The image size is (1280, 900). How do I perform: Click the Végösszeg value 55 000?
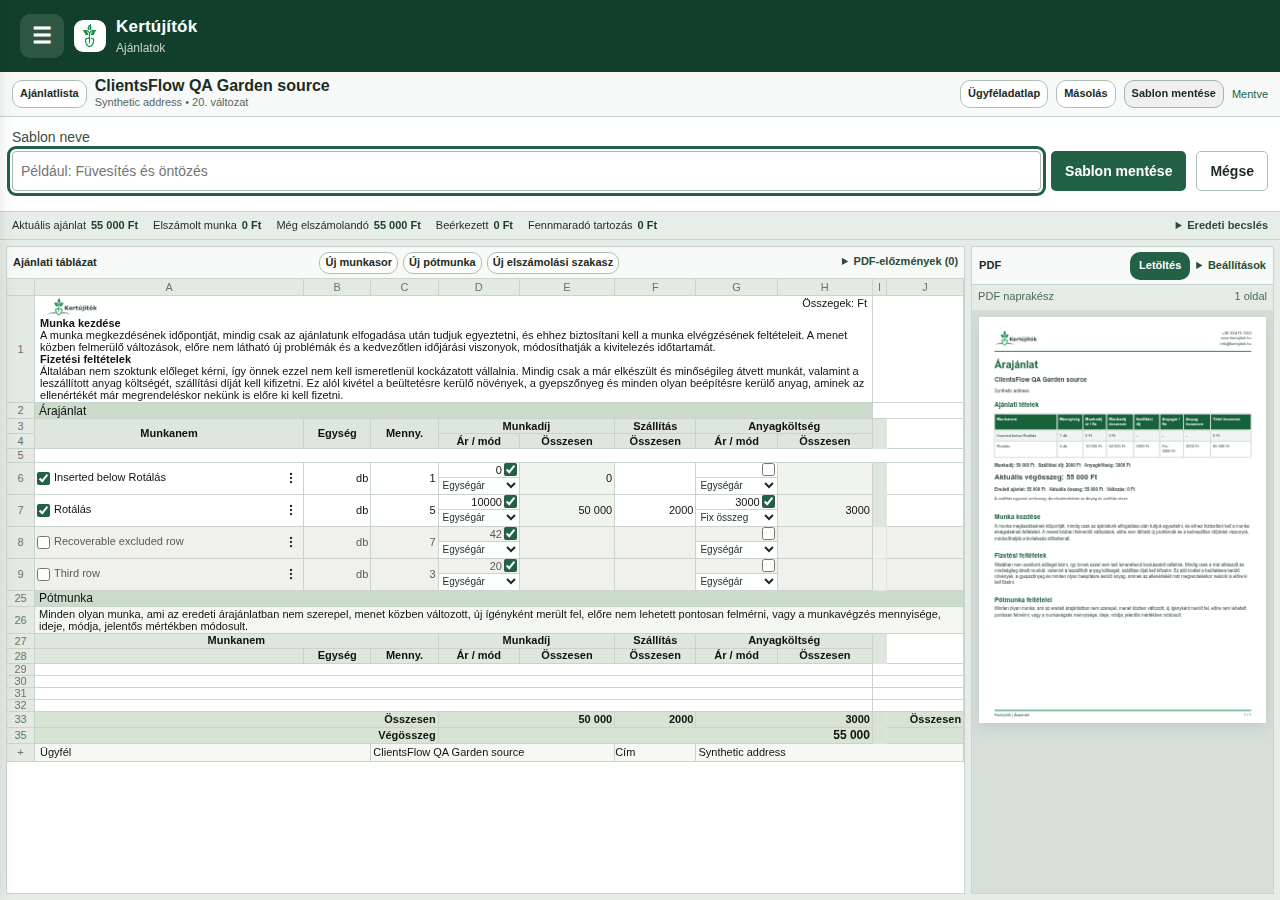point(851,735)
